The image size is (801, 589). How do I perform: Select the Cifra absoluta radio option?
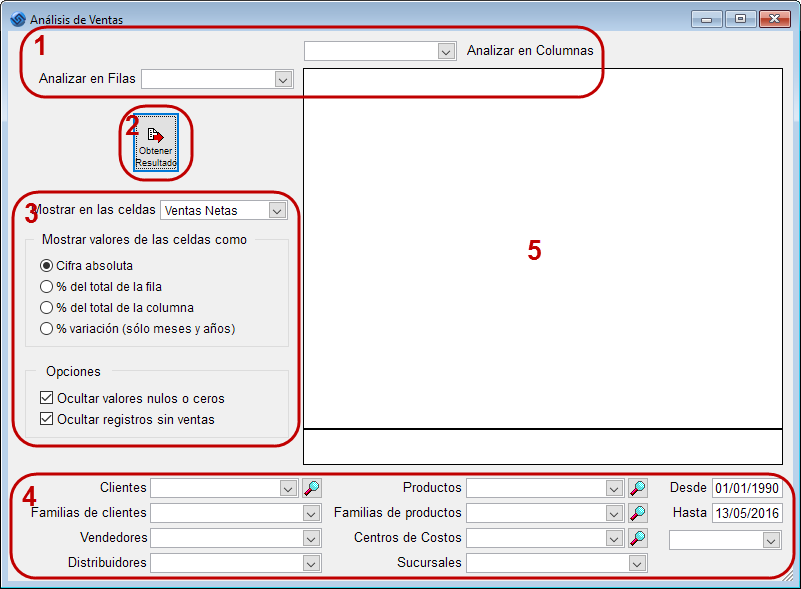[46, 266]
